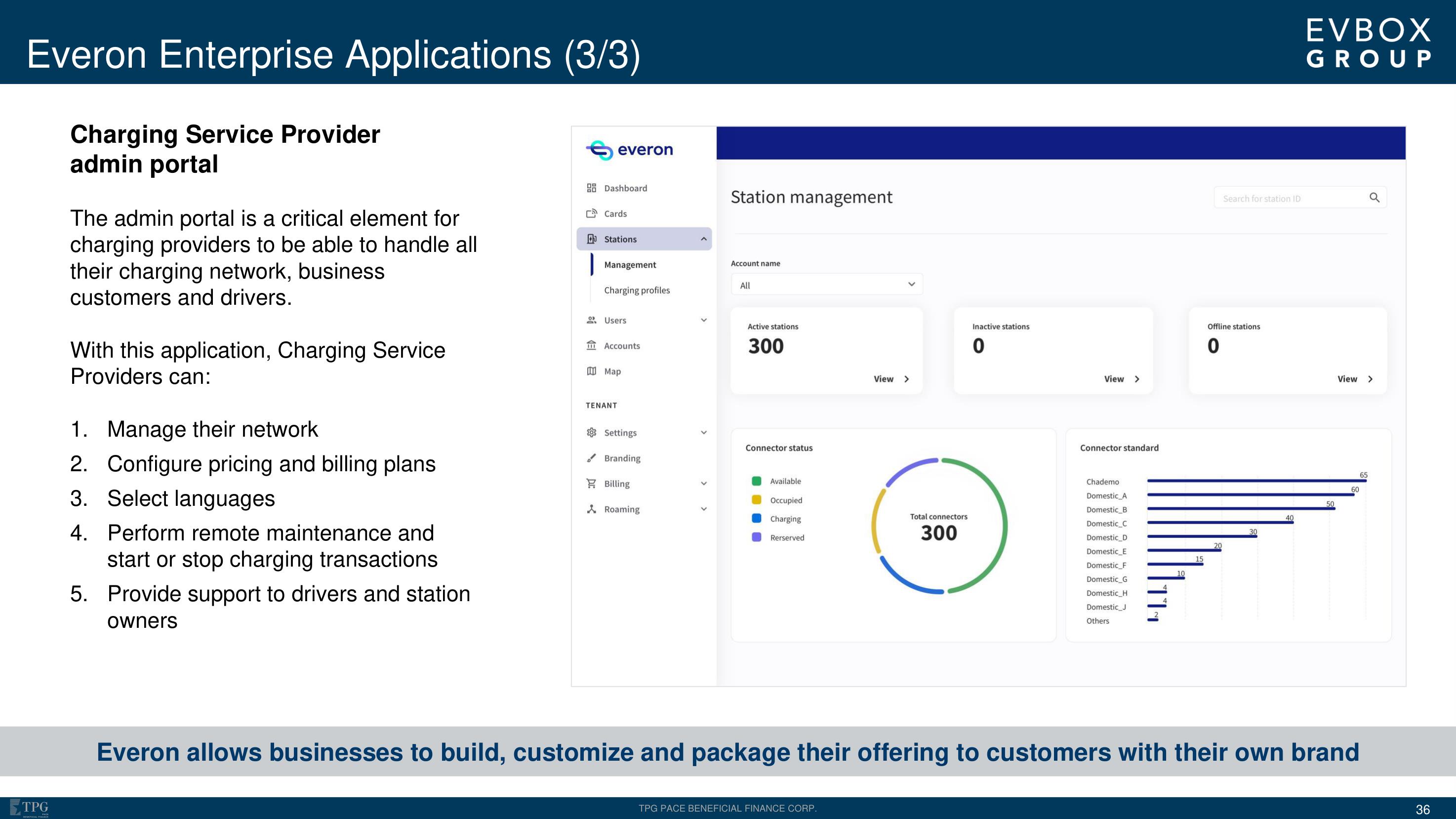The image size is (1456, 819).
Task: Click the Map icon in the sidebar
Action: click(x=591, y=371)
